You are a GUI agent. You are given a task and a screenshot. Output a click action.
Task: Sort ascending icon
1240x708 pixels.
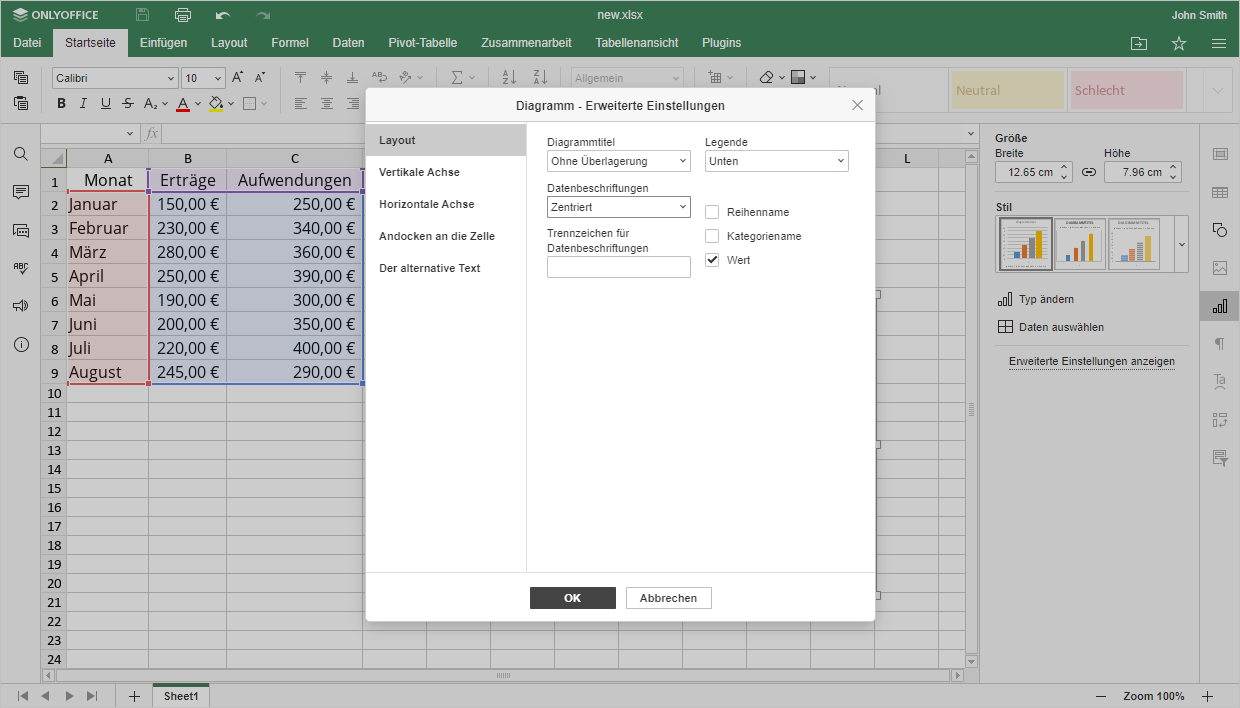coord(509,77)
